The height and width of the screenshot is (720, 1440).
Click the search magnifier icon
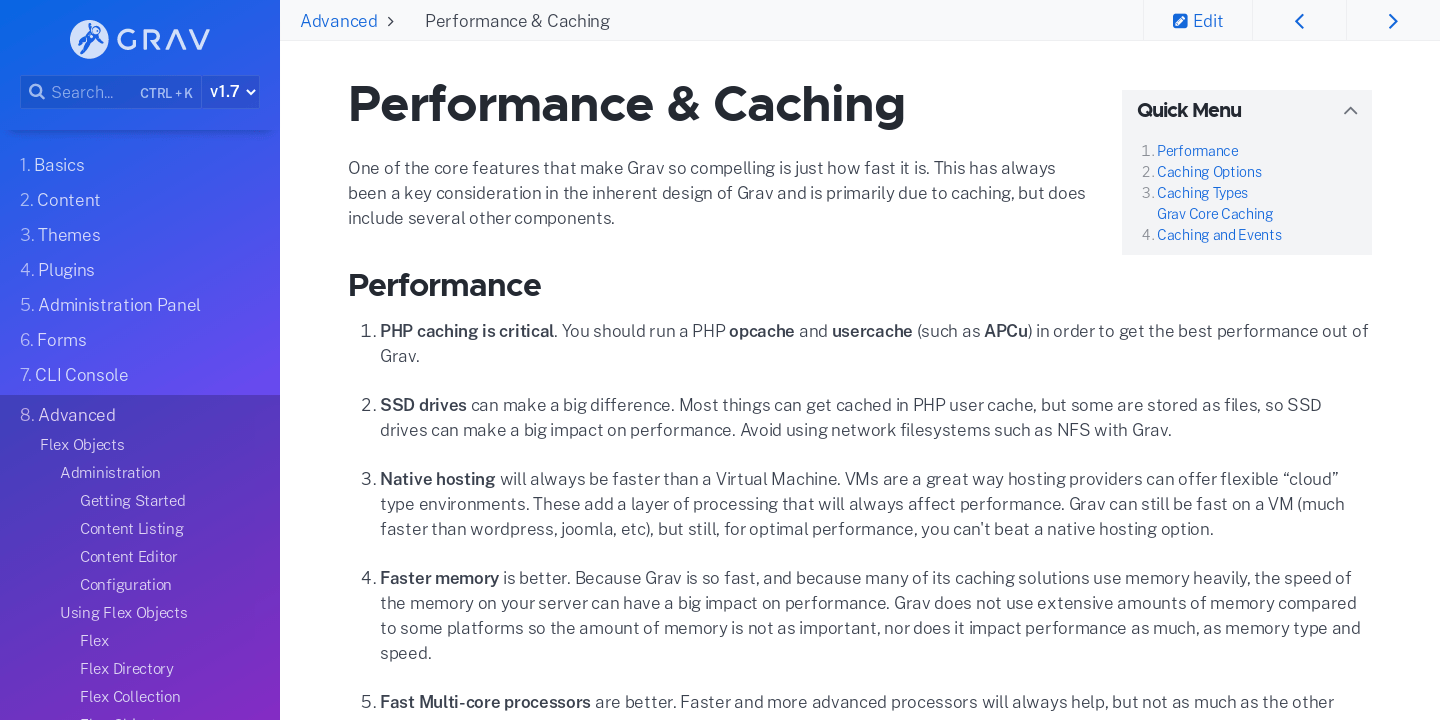[x=37, y=92]
